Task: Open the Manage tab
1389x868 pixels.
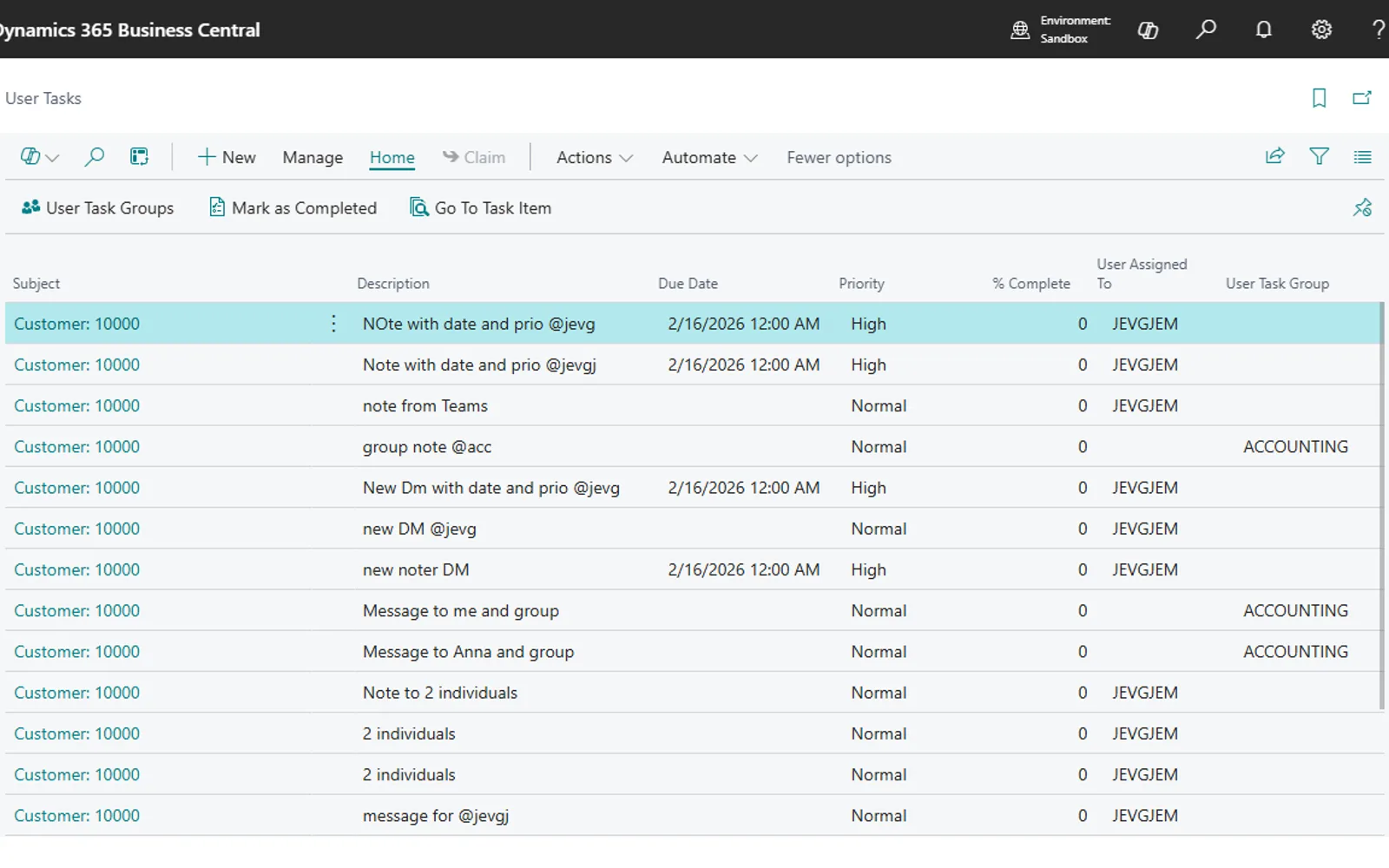Action: tap(313, 157)
